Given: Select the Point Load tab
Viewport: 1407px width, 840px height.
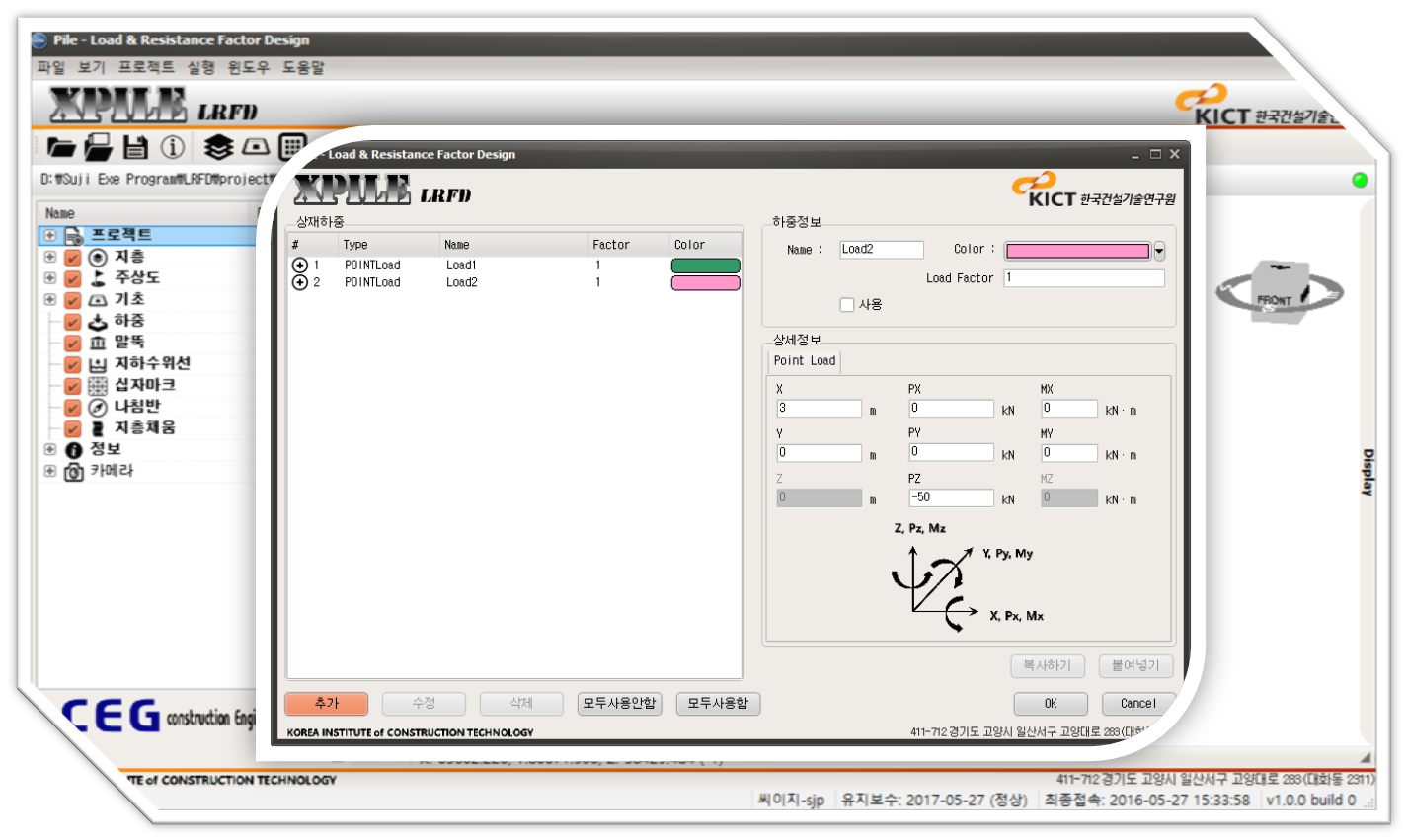Looking at the screenshot, I should (805, 361).
